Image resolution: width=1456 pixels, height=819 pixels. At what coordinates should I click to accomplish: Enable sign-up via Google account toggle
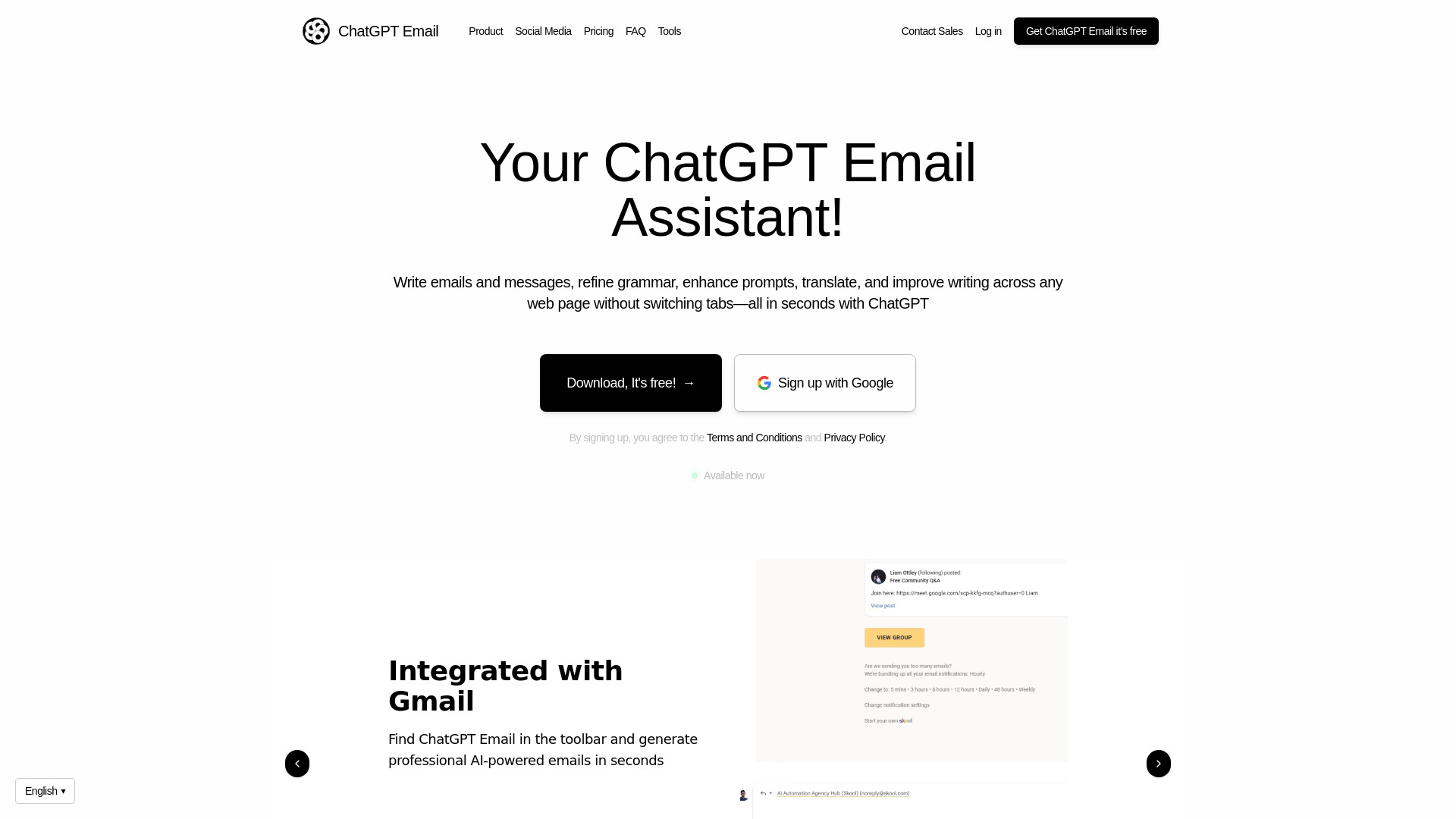[x=825, y=382]
